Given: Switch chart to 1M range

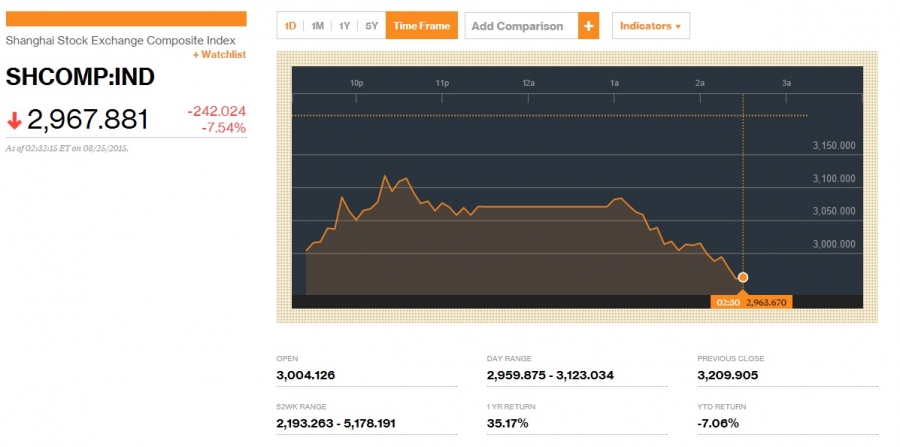Looking at the screenshot, I should click(317, 26).
